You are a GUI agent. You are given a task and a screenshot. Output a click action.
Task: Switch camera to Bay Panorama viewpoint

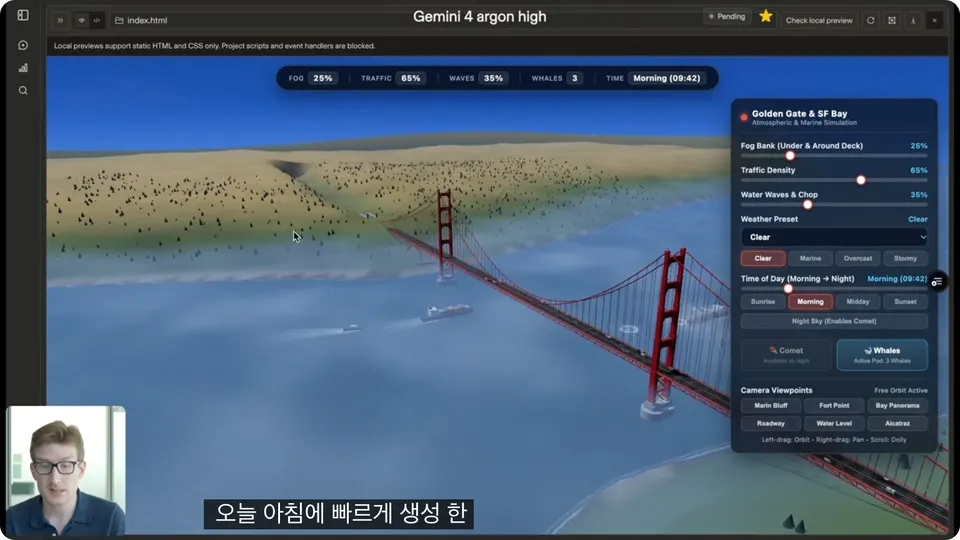(x=897, y=405)
